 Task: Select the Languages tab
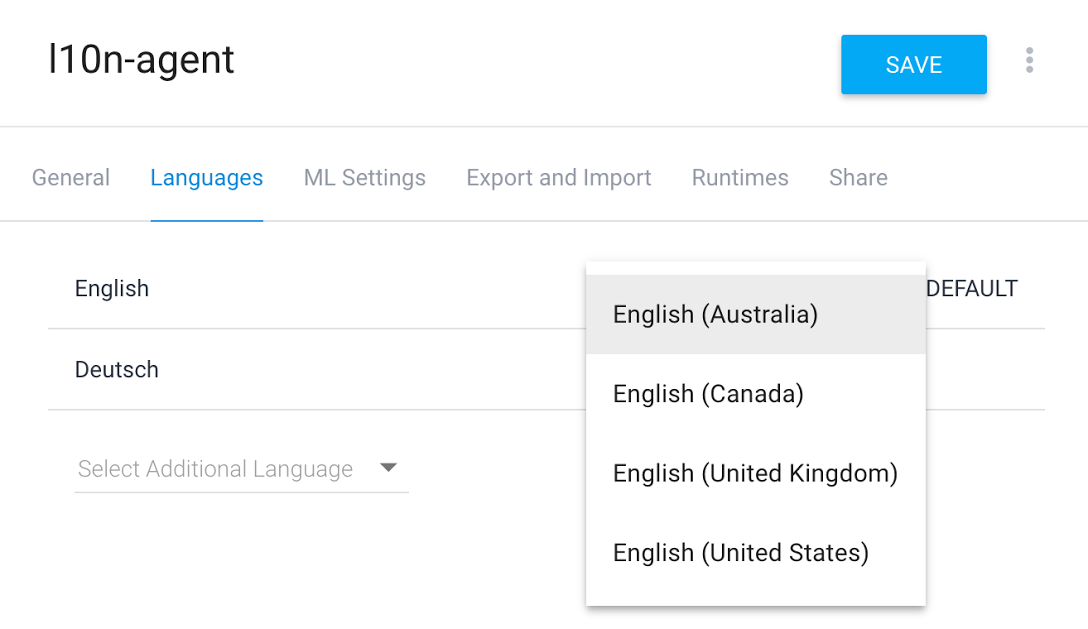coord(206,178)
